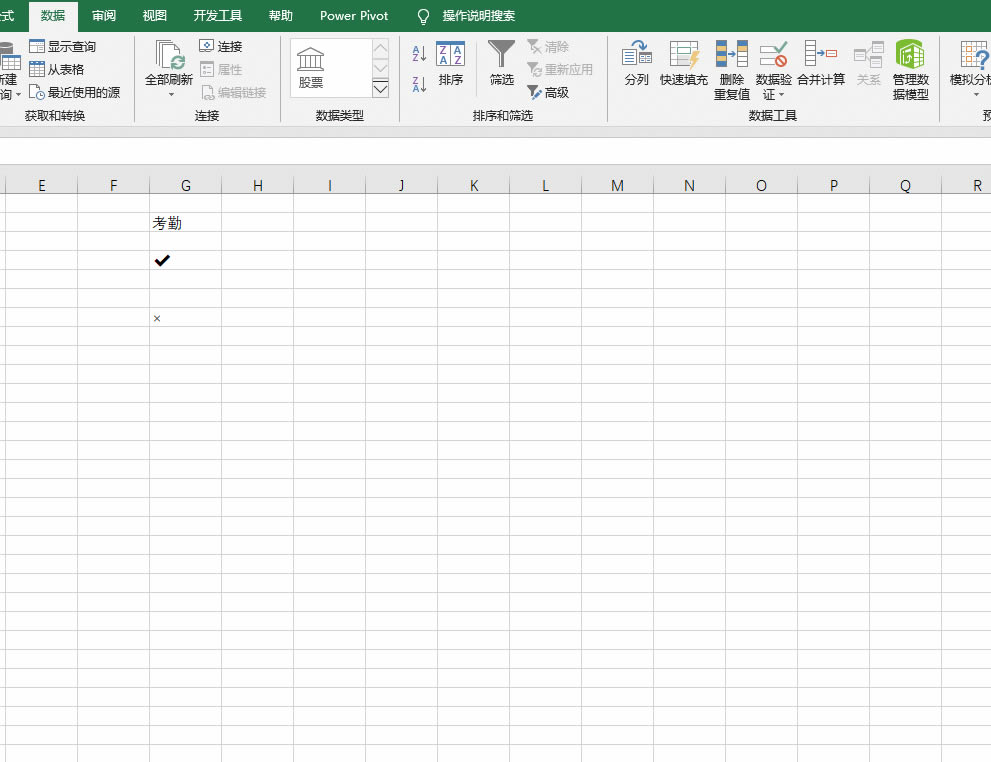Select the 股票 stocks data type

point(311,67)
